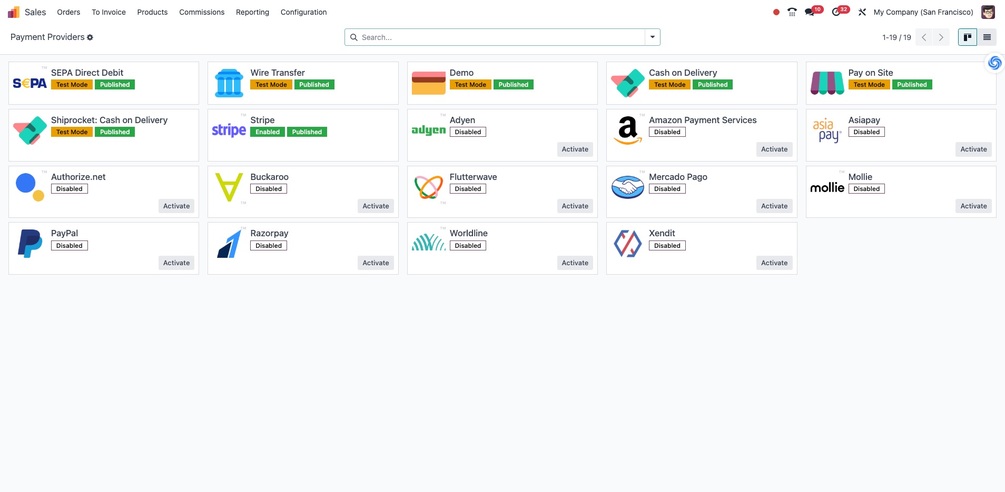The image size is (1005, 492).
Task: Click SEPA Direct Debit Test Mode badge
Action: tap(72, 85)
